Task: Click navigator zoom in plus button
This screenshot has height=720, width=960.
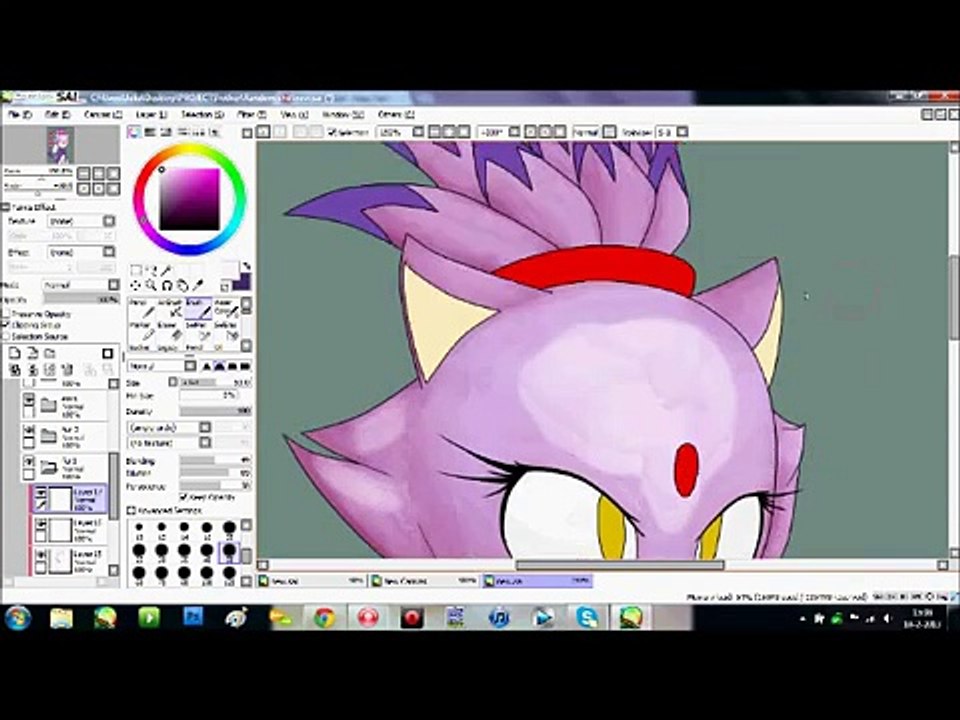Action: tap(99, 174)
